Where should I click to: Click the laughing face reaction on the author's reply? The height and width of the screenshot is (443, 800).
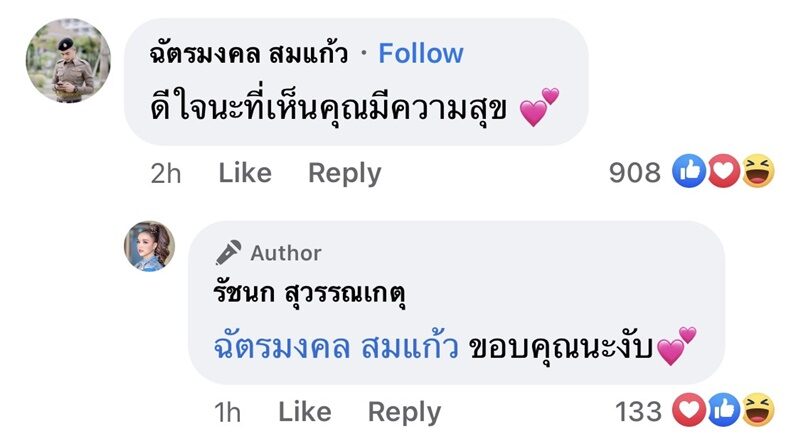tap(757, 409)
